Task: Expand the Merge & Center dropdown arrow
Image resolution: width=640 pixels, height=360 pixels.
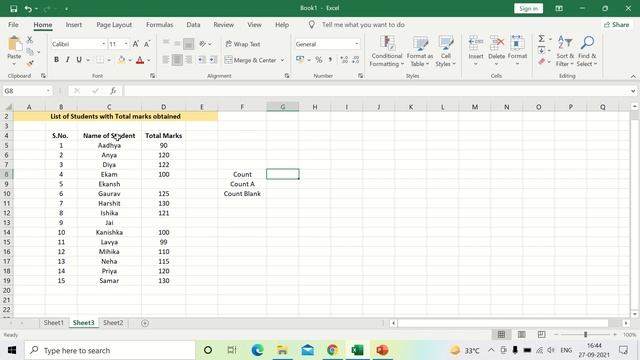Action: coord(282,60)
